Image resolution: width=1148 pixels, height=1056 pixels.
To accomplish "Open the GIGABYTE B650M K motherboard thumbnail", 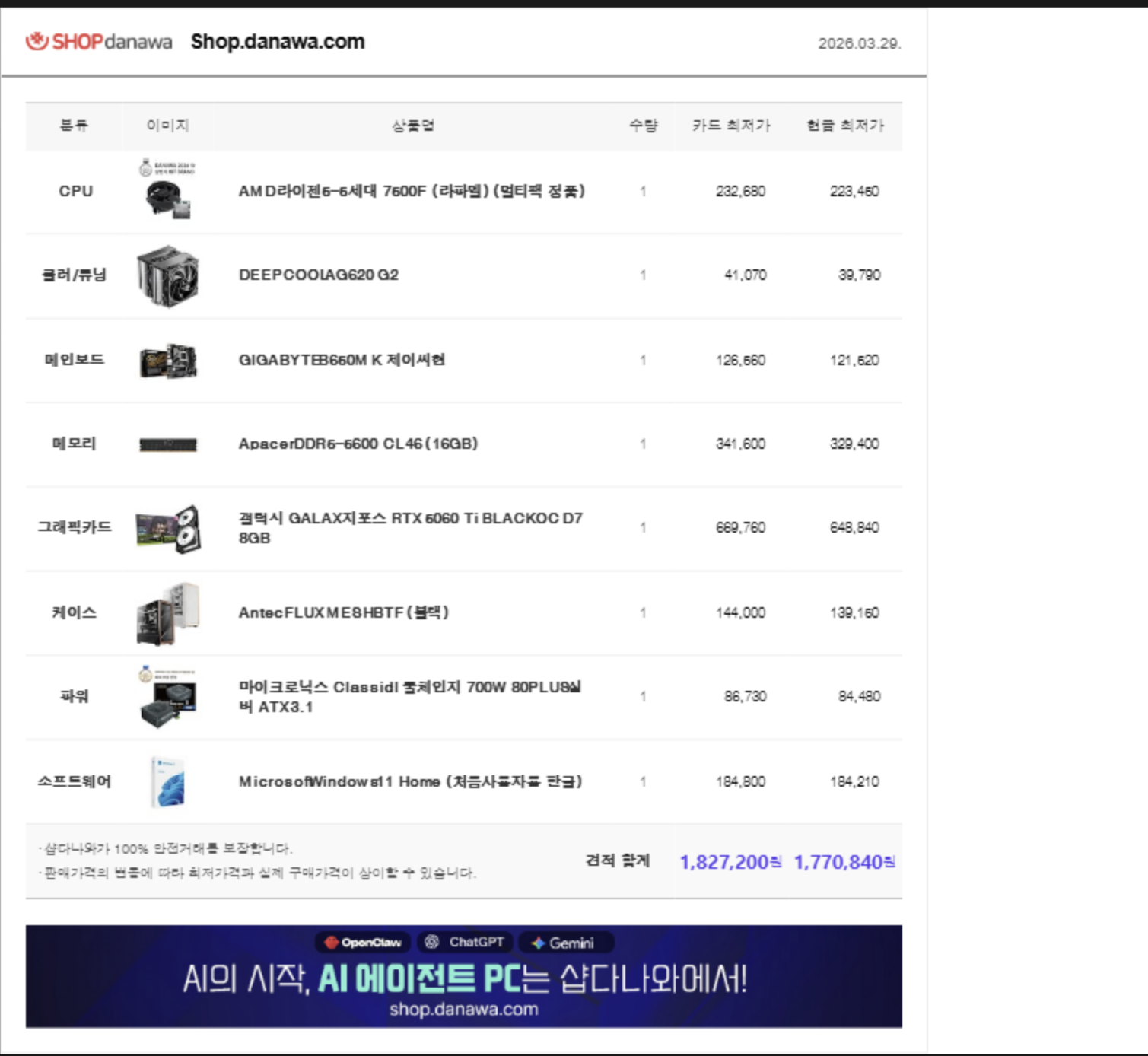I will click(168, 360).
